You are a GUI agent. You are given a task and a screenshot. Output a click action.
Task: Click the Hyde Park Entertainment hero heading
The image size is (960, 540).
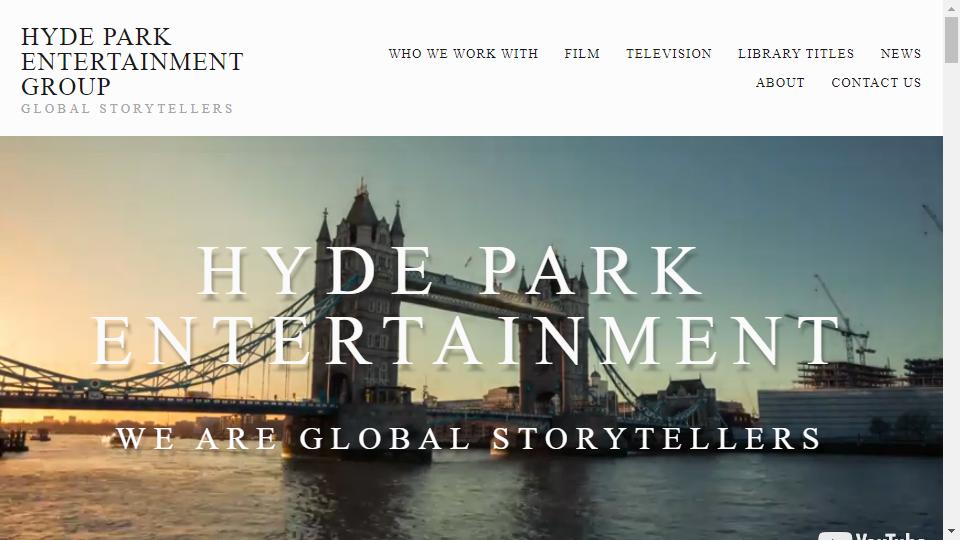[x=465, y=306]
